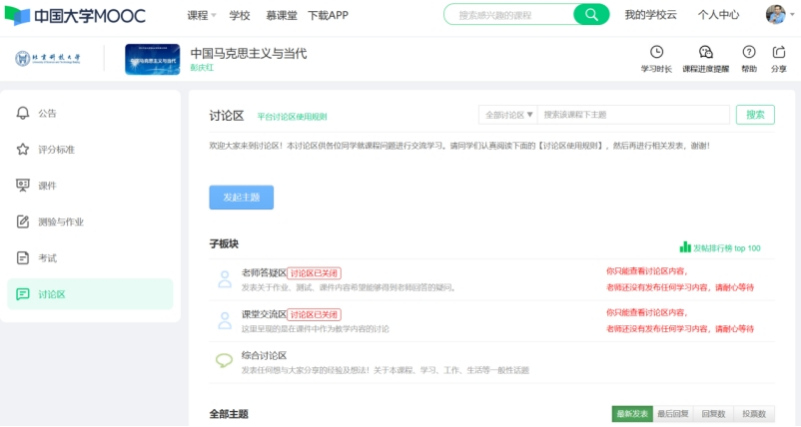
Task: Open the user avatar profile picture
Action: pos(775,15)
